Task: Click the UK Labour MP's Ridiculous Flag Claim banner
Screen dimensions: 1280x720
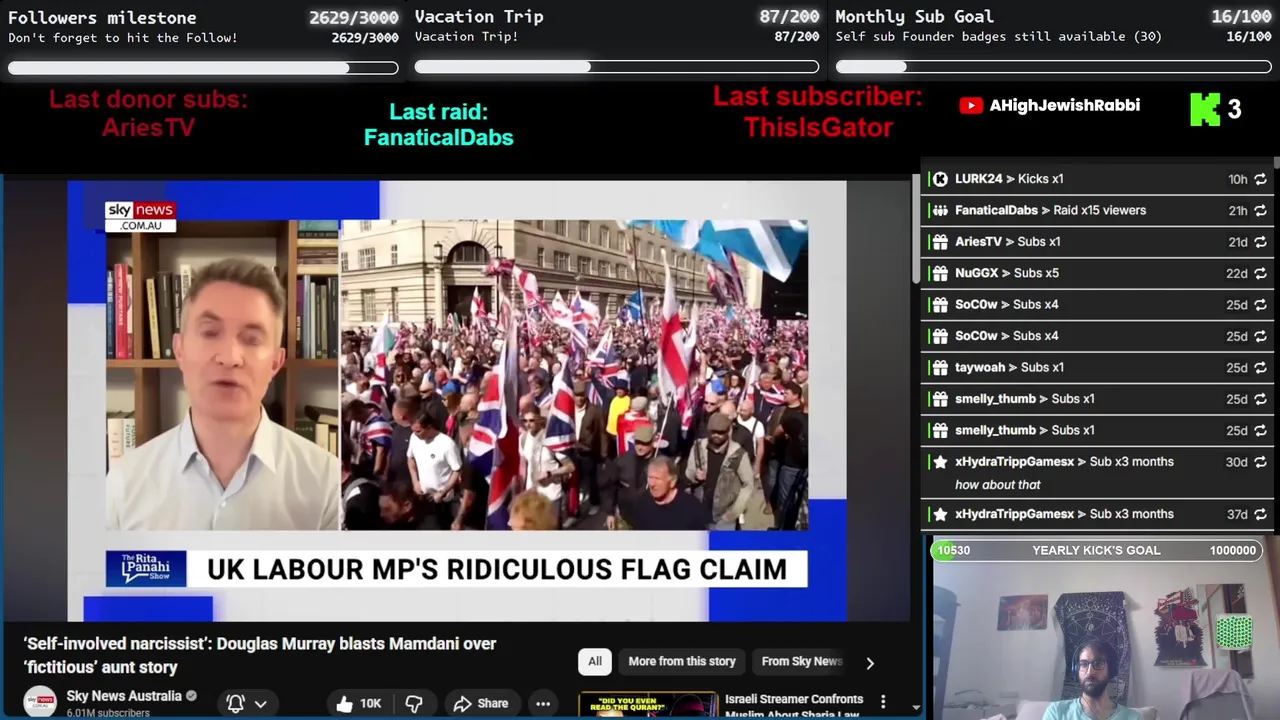Action: 497,569
